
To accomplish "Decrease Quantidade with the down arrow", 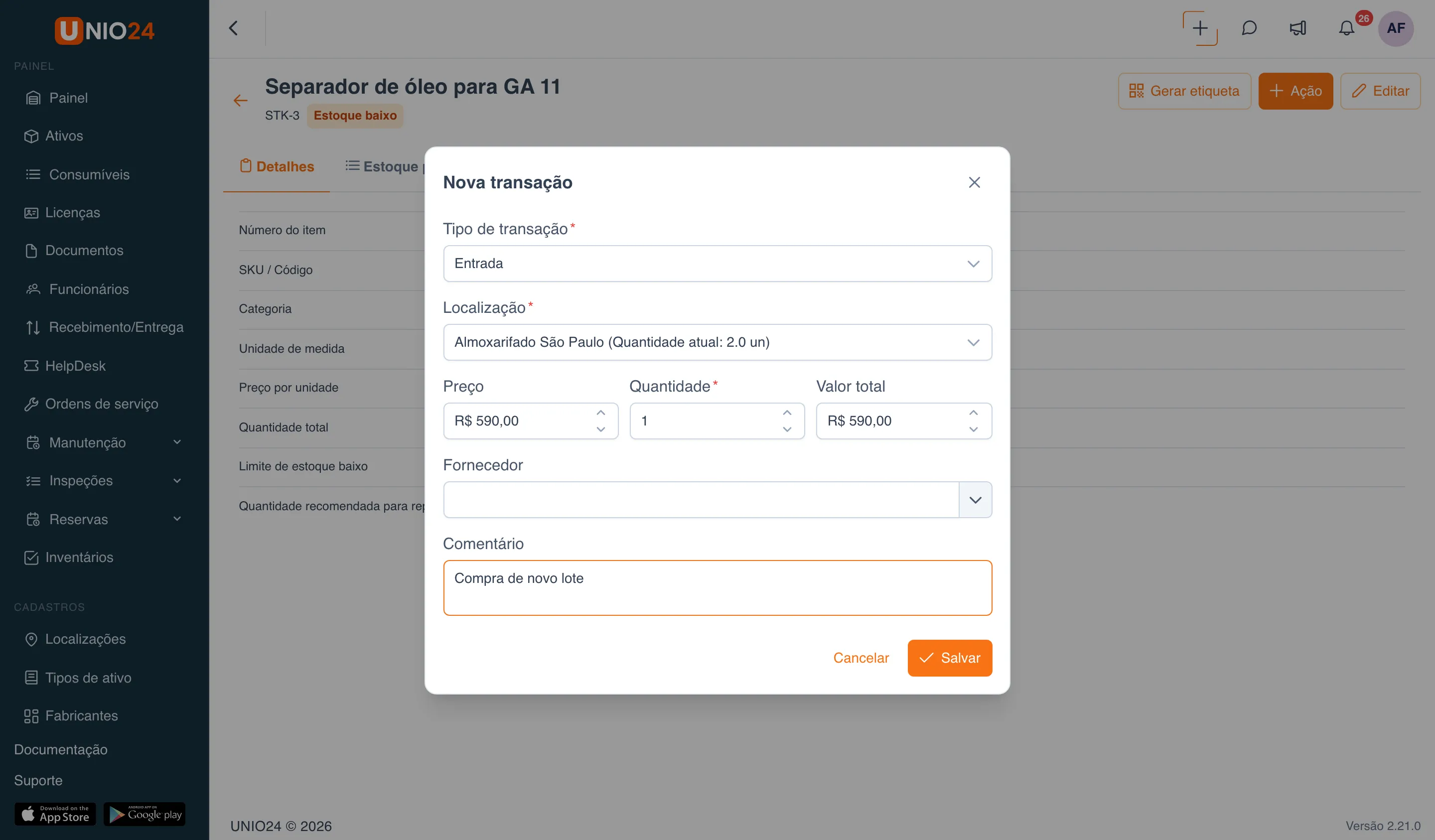I will click(x=787, y=429).
